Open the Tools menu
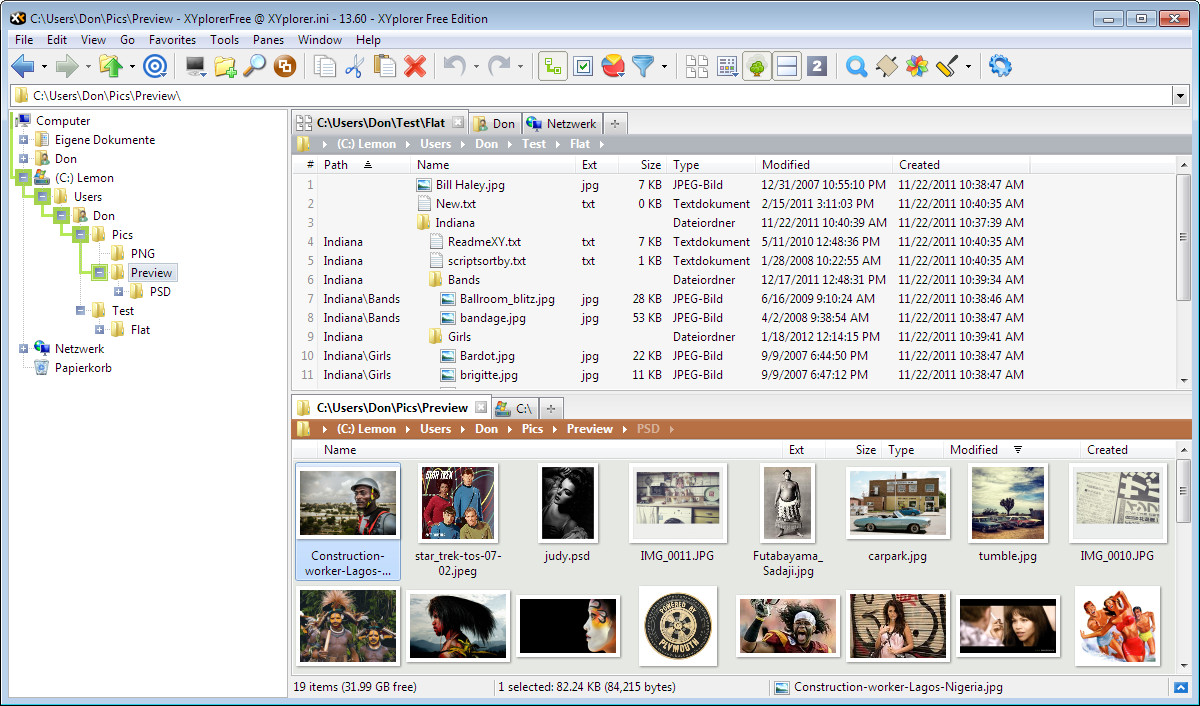The image size is (1200, 706). click(x=224, y=40)
